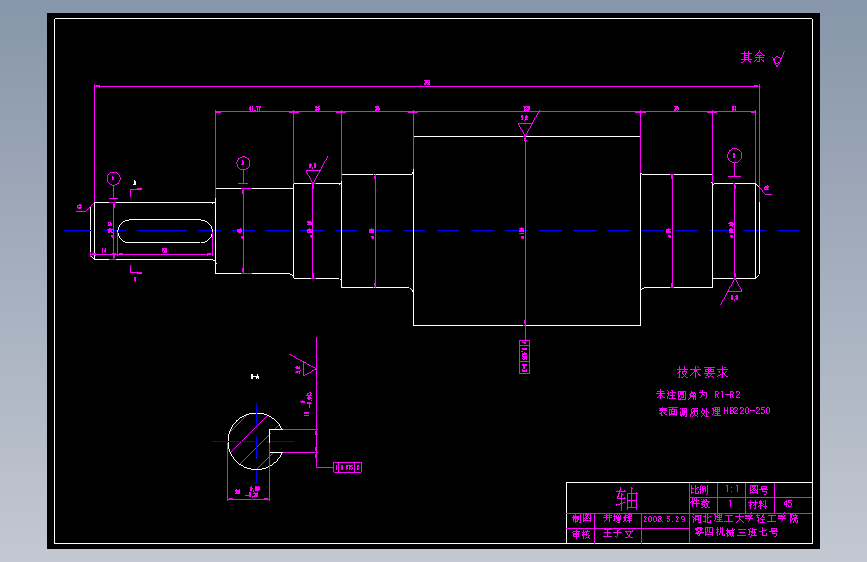Select the keyway slot outline on the shaft

pos(165,231)
